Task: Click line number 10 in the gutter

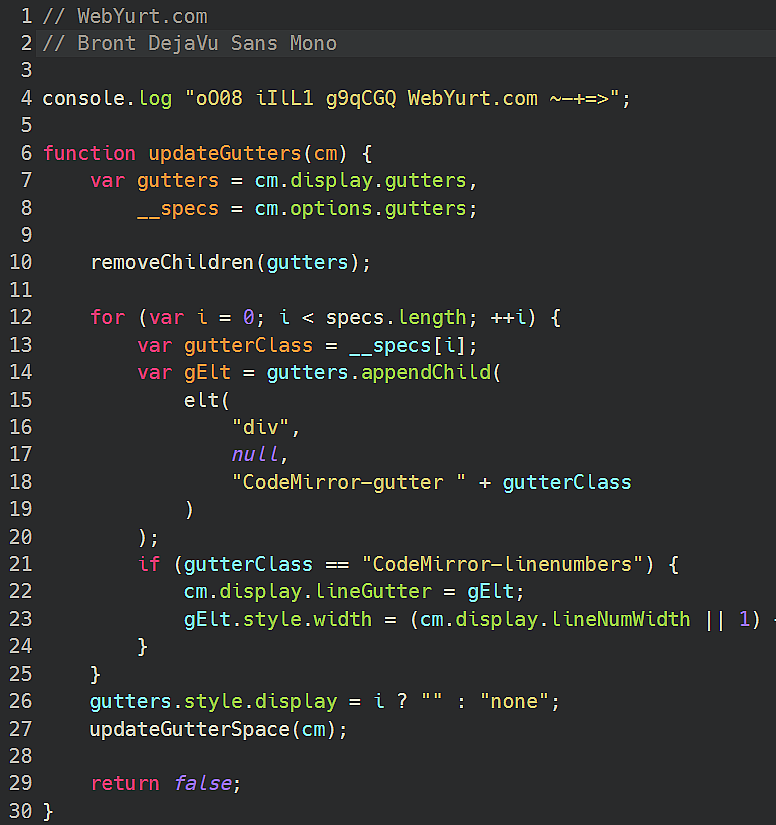Action: (x=21, y=262)
